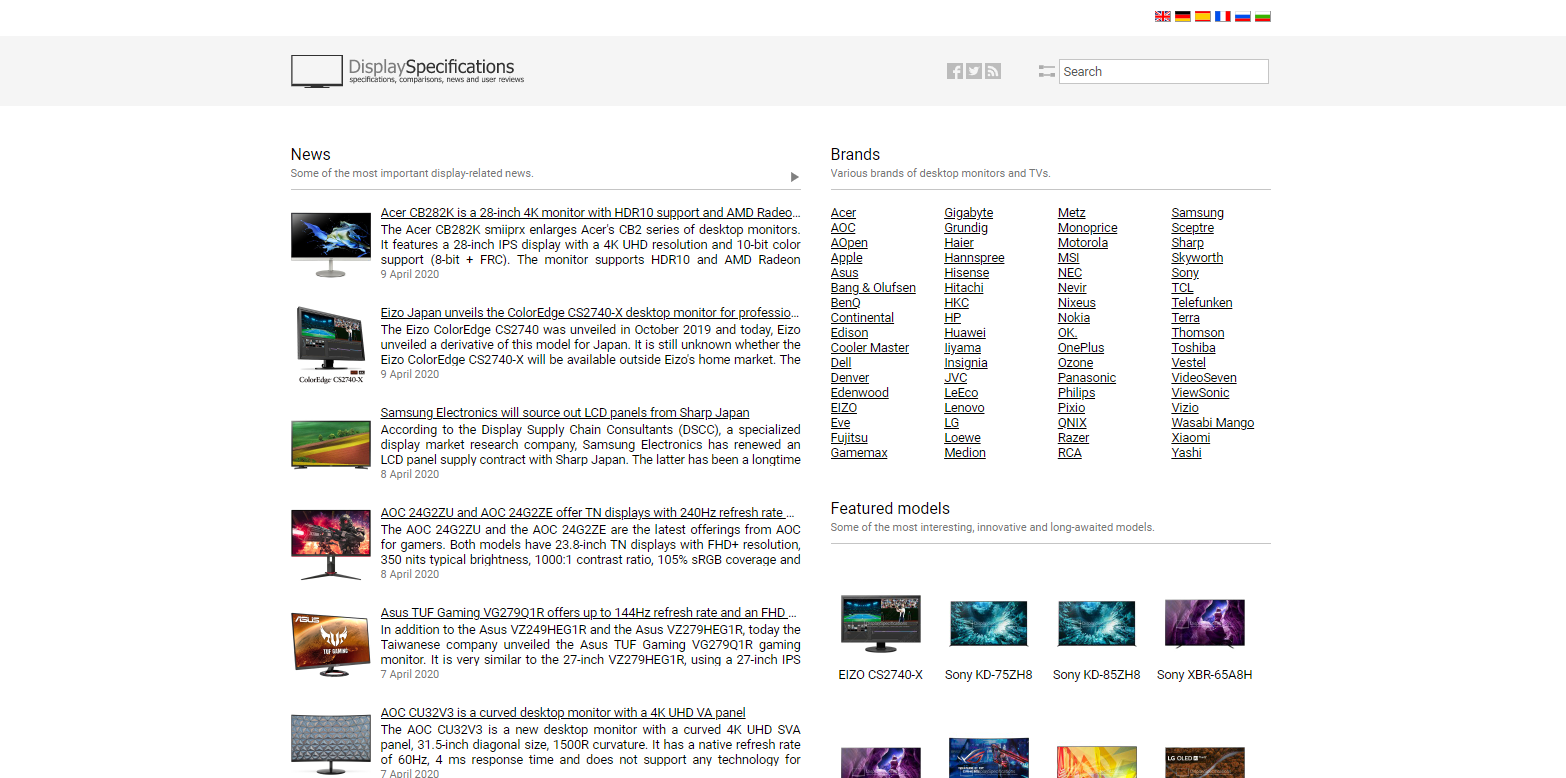Open the Cooler Master brand link

pyautogui.click(x=870, y=348)
